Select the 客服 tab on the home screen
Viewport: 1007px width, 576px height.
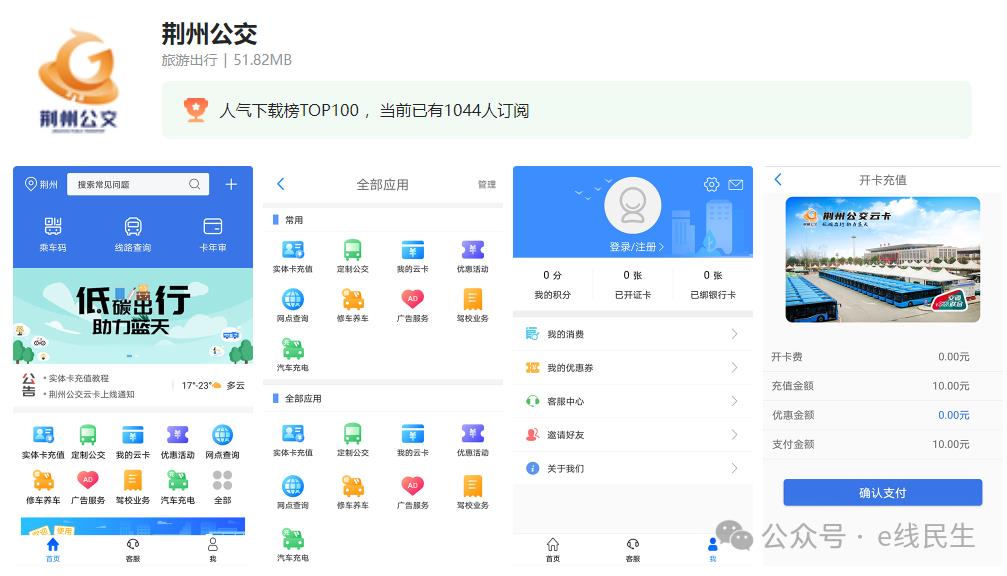(133, 550)
